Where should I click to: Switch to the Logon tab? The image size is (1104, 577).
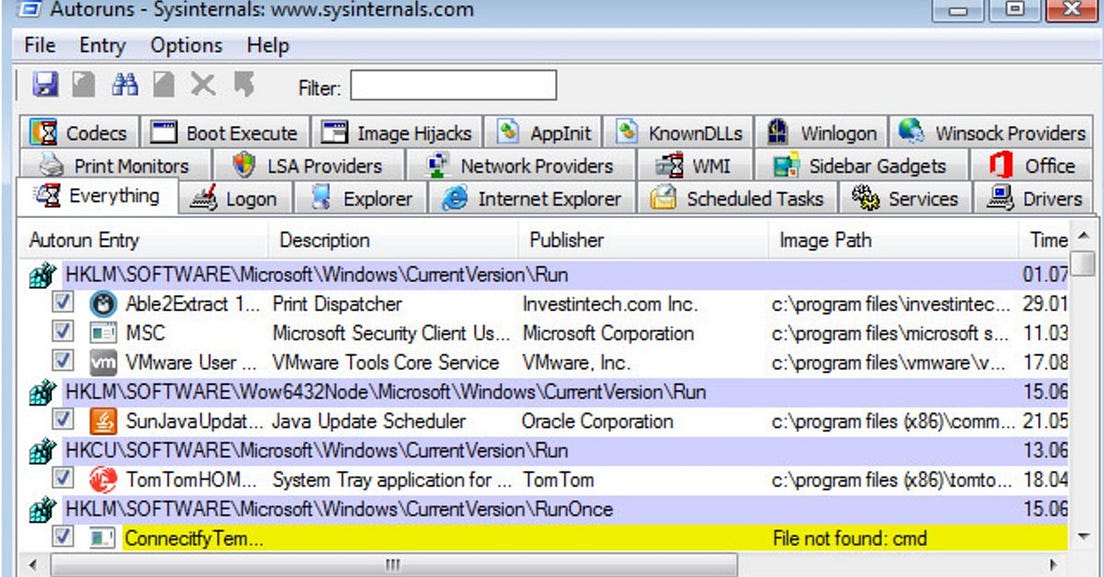[x=234, y=198]
